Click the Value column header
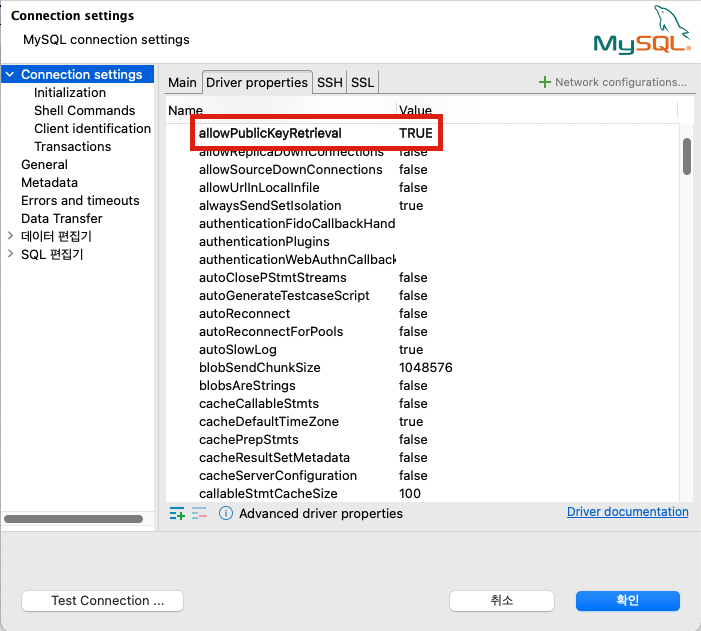 coord(415,110)
